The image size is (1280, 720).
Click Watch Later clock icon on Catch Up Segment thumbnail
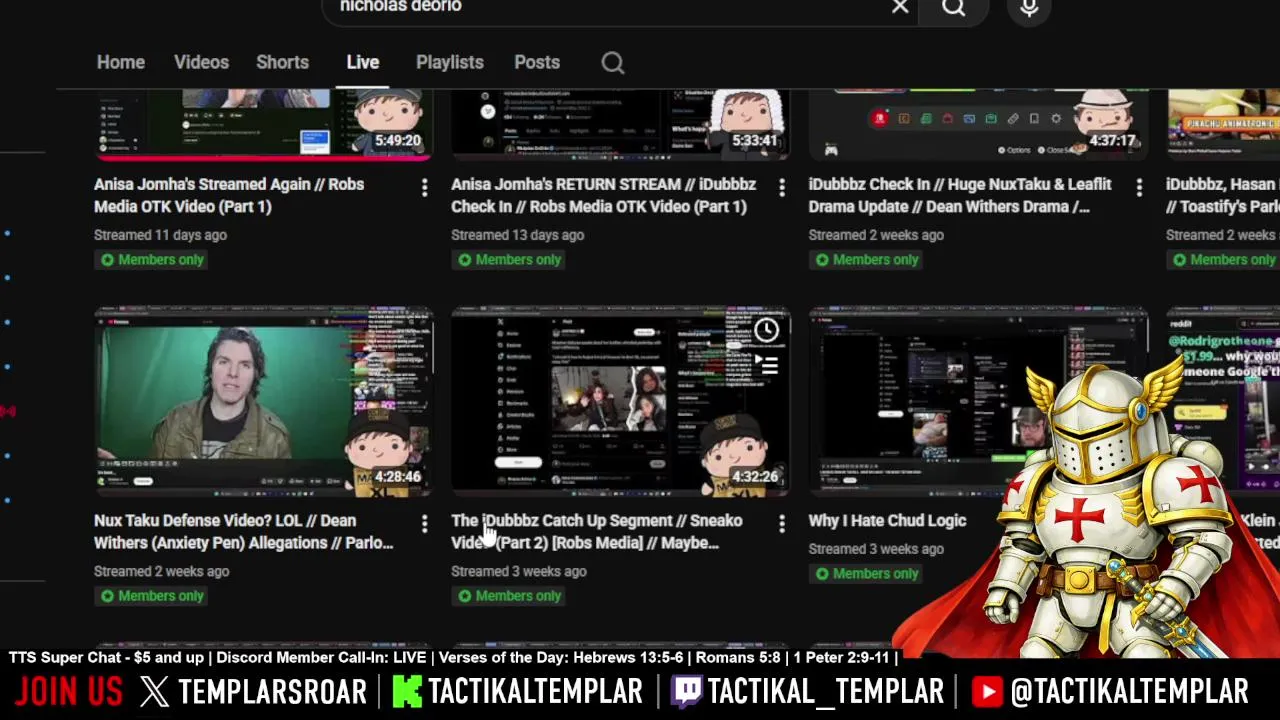[x=766, y=331]
